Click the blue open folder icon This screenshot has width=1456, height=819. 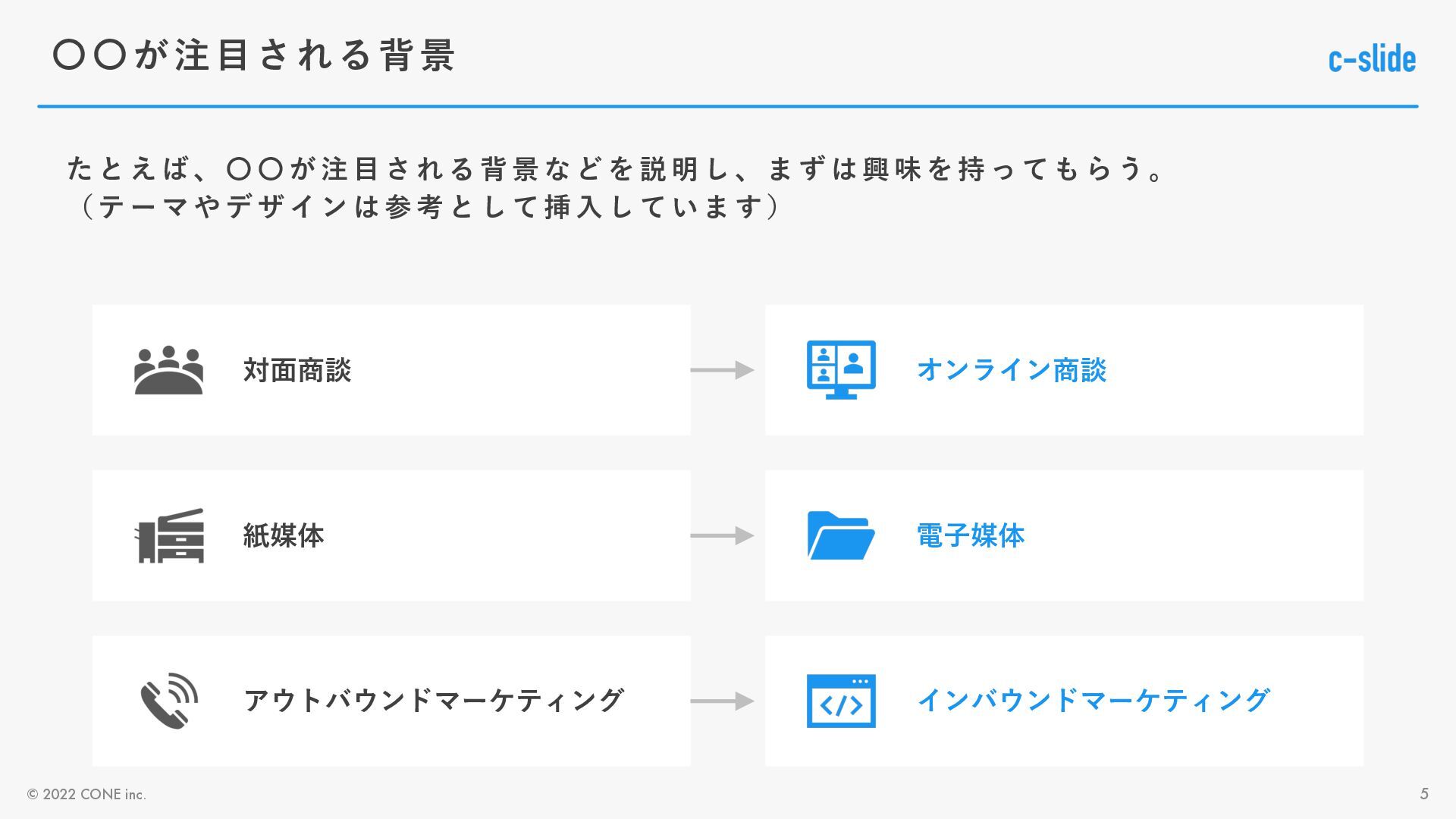tap(841, 535)
